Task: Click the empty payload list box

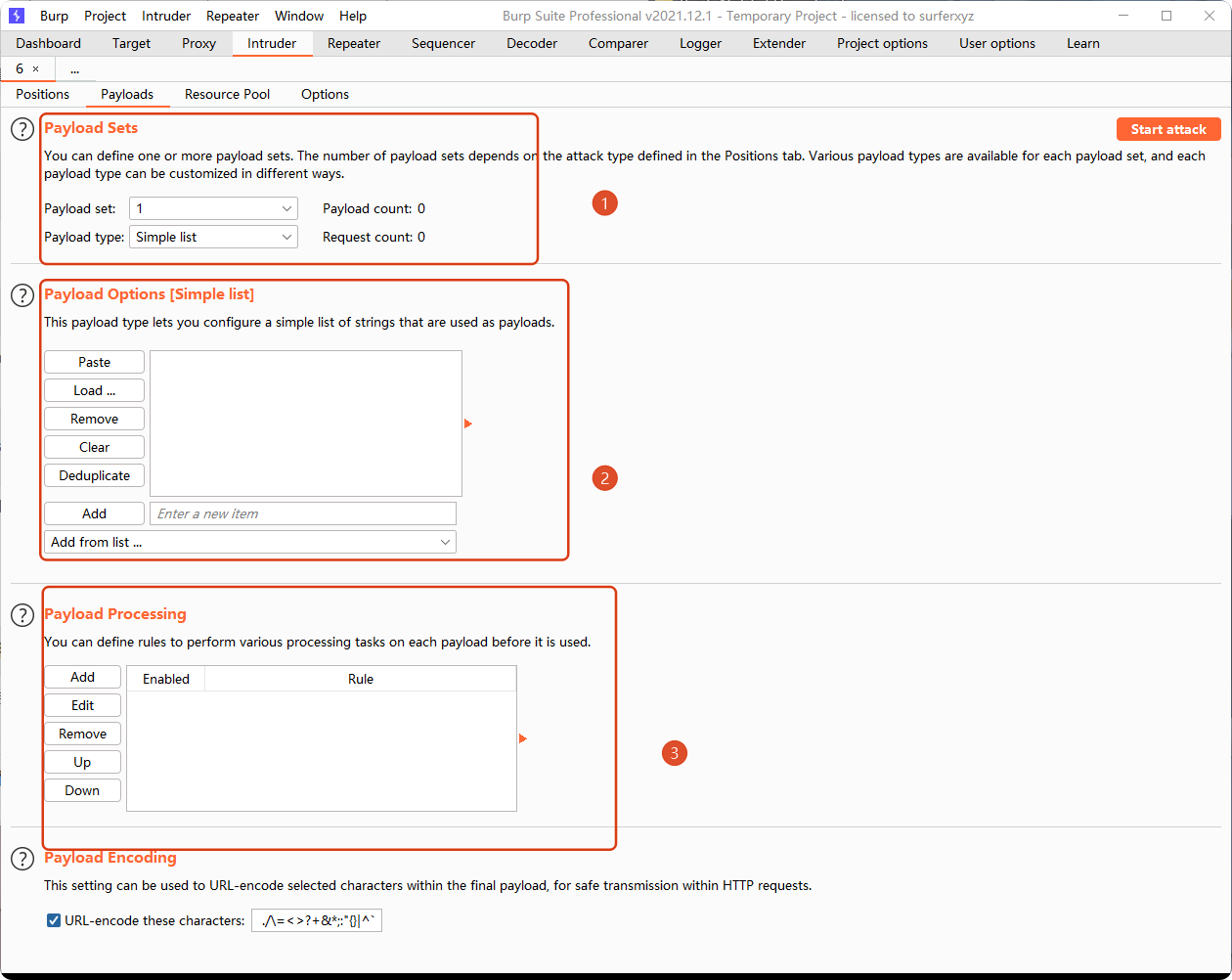Action: point(305,423)
